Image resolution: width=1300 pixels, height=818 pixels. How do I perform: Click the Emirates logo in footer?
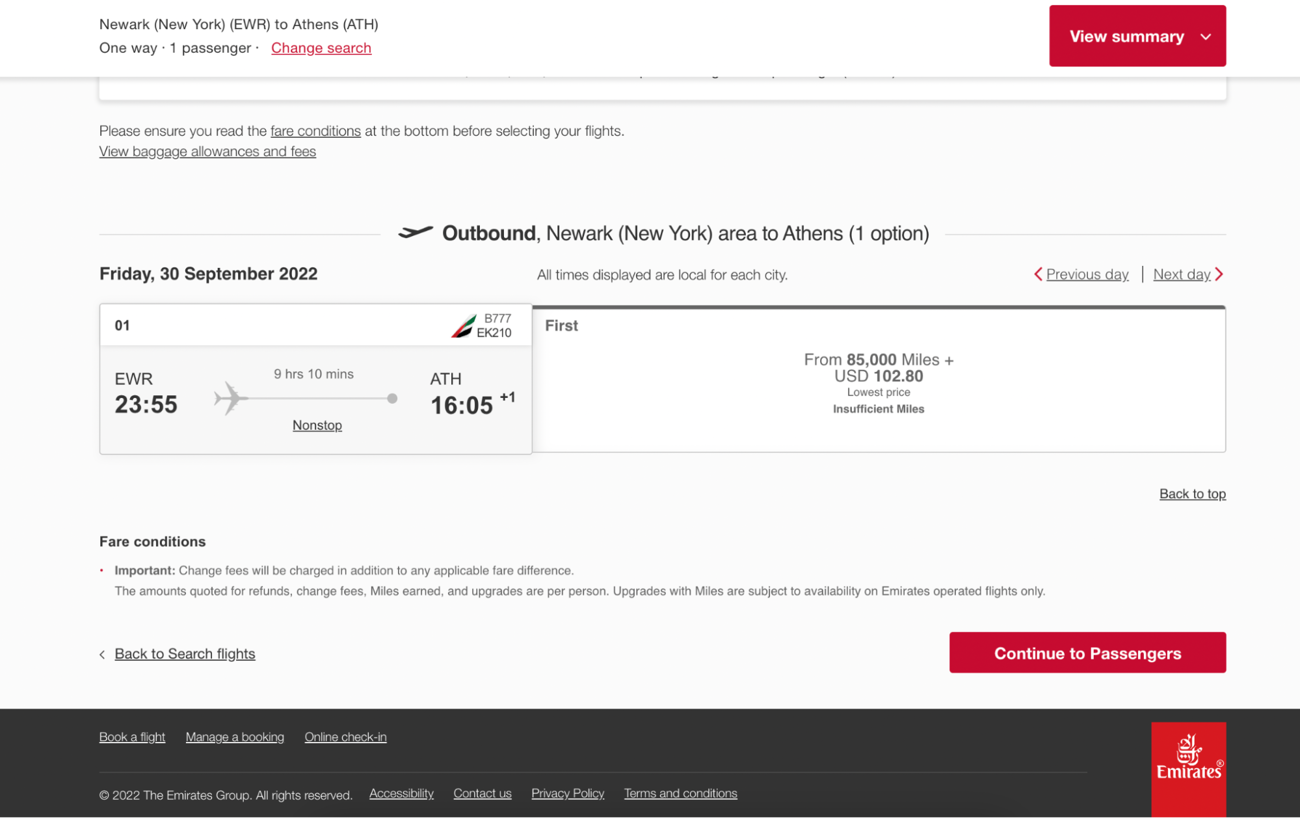(1188, 769)
